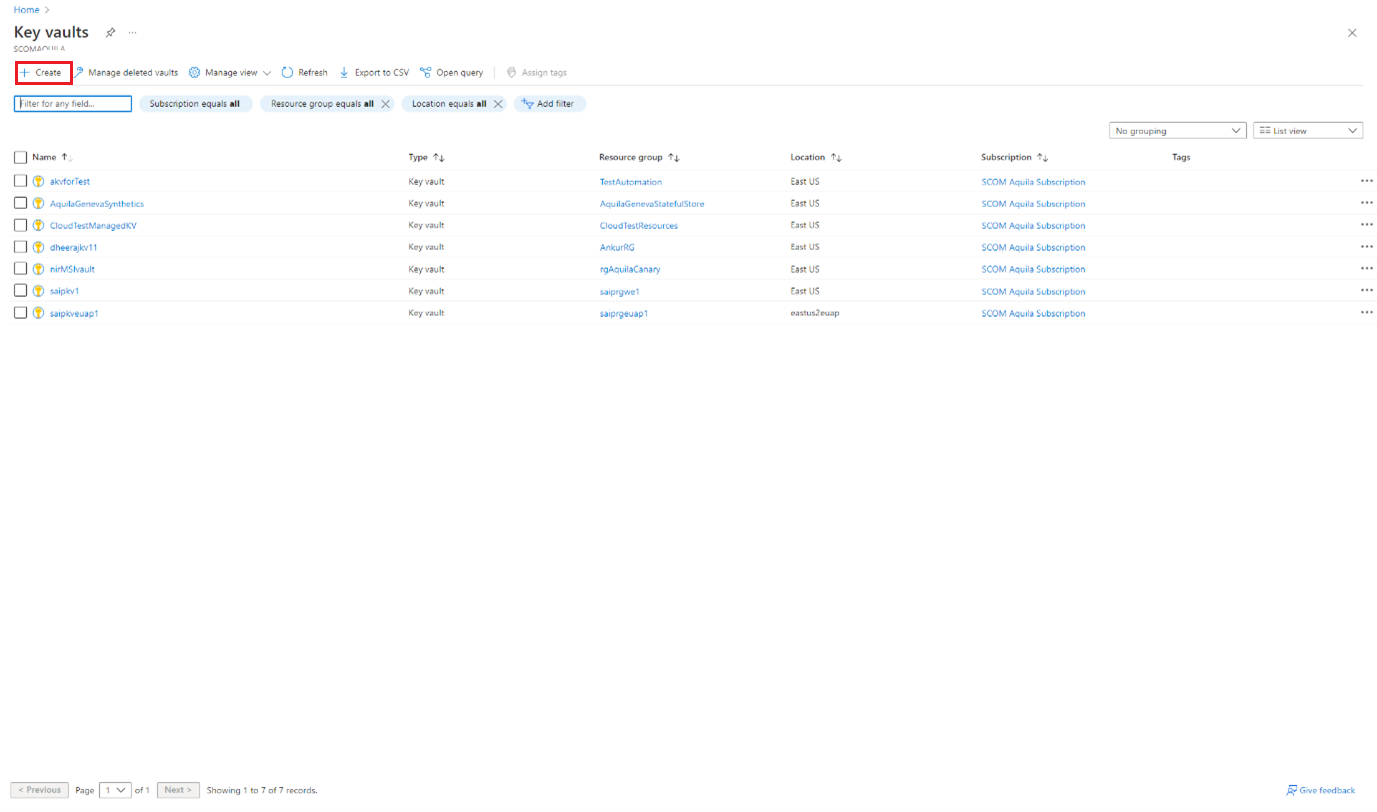This screenshot has height=812, width=1377.
Task: Open the AnkurRG resource group
Action: pos(617,248)
